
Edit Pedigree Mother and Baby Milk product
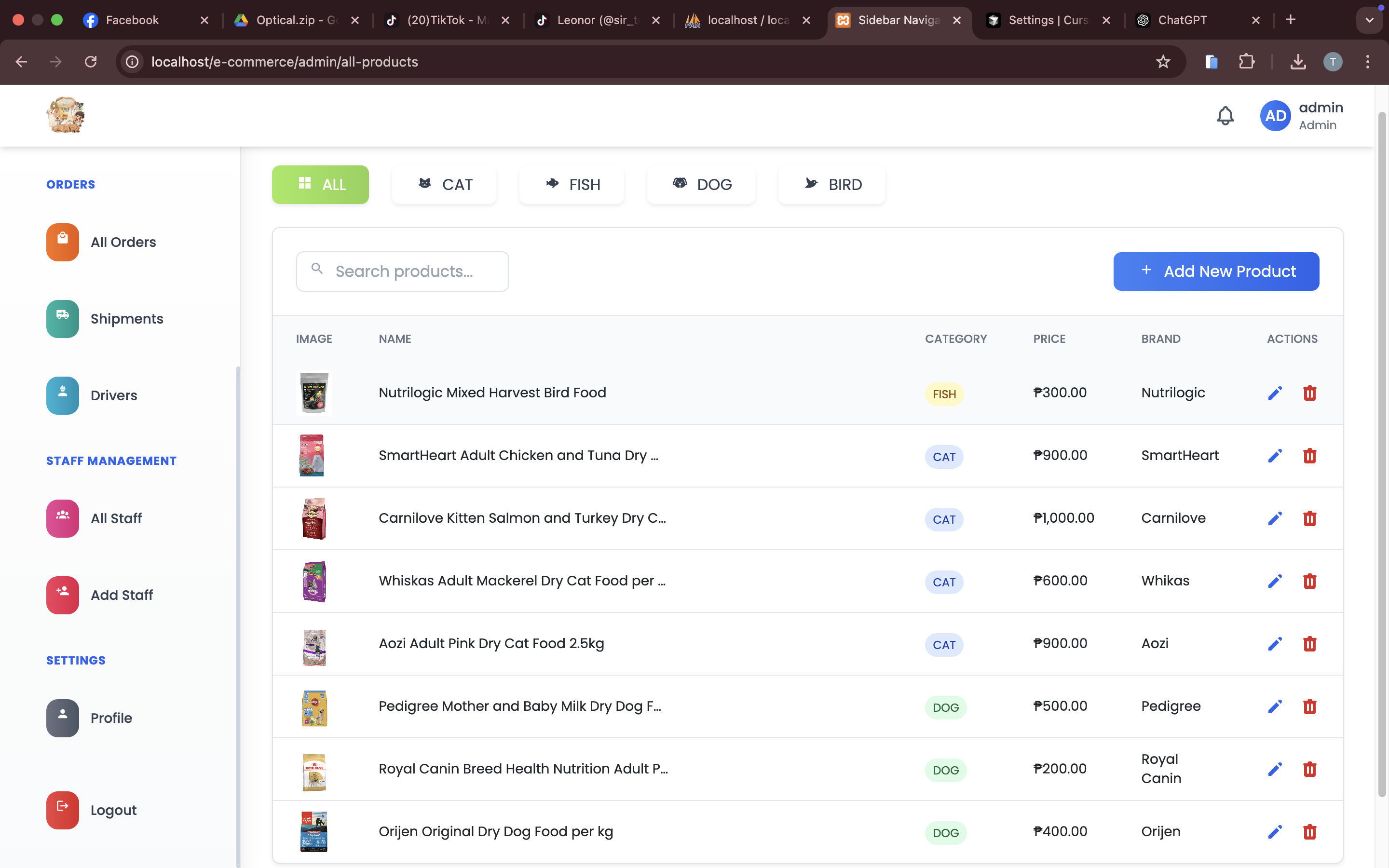[1275, 706]
